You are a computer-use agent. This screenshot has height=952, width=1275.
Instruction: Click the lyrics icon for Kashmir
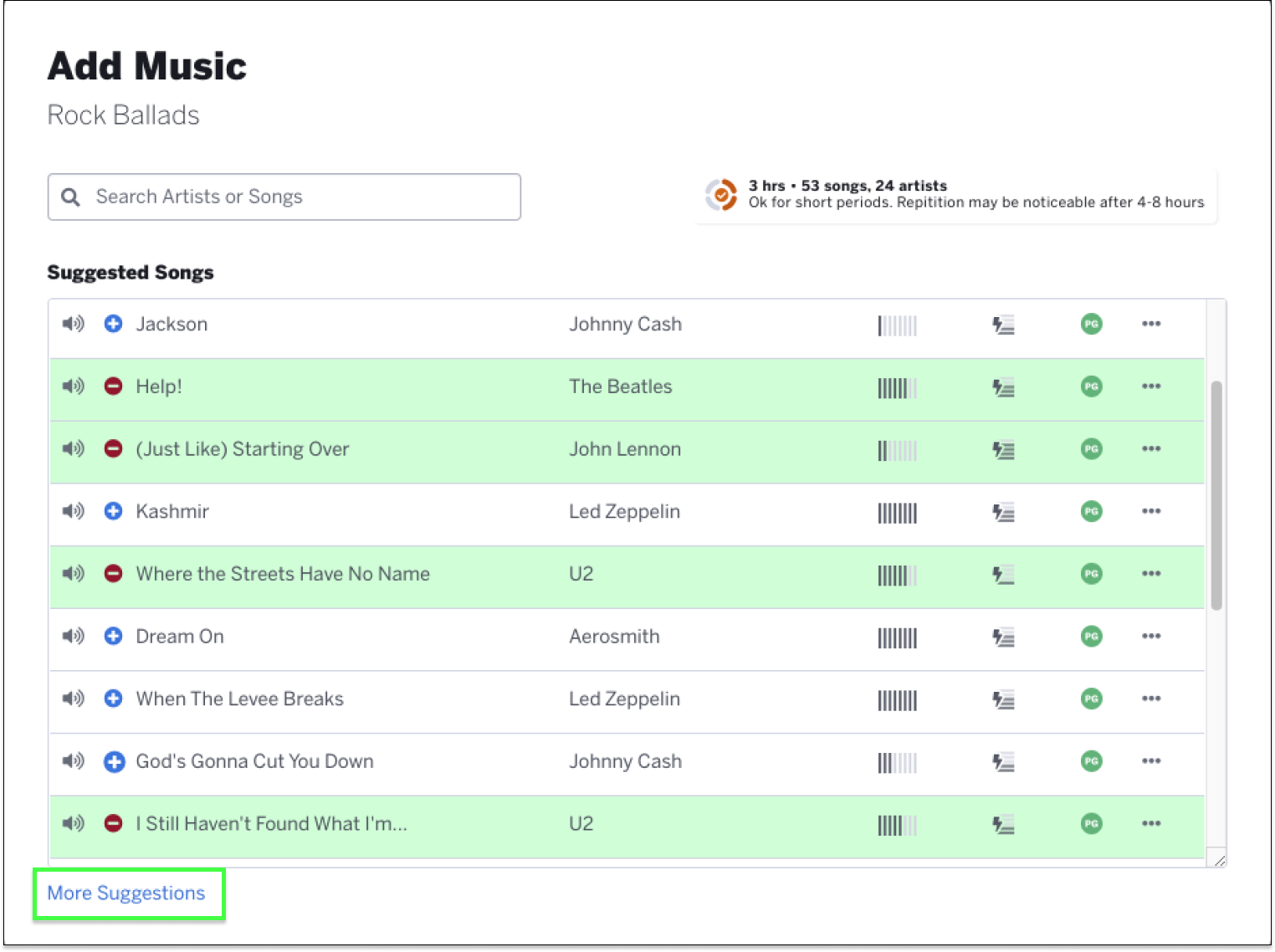tap(1003, 512)
